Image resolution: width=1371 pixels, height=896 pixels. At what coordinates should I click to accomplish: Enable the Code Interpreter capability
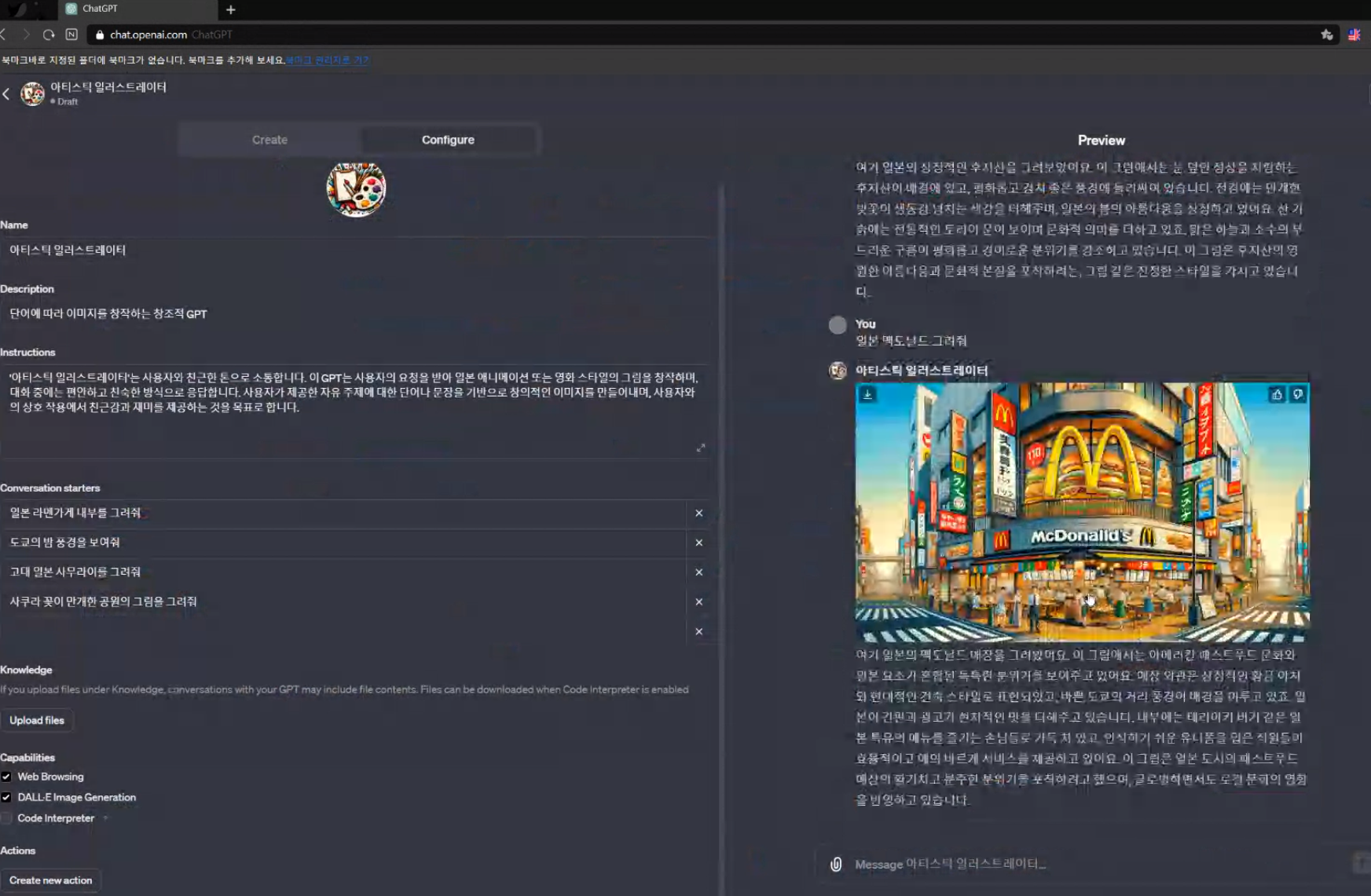coord(6,818)
